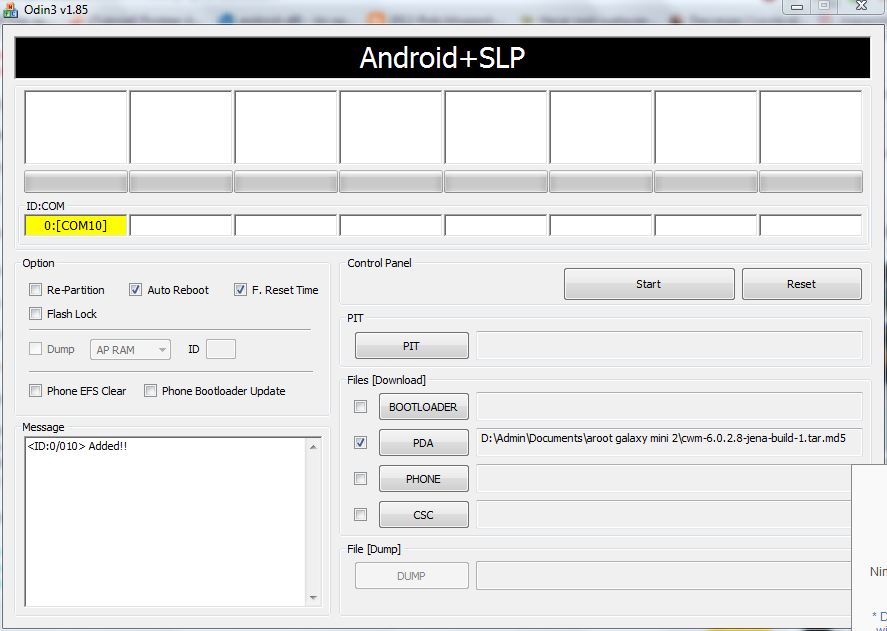Enable the Flash Lock checkbox

pos(35,314)
